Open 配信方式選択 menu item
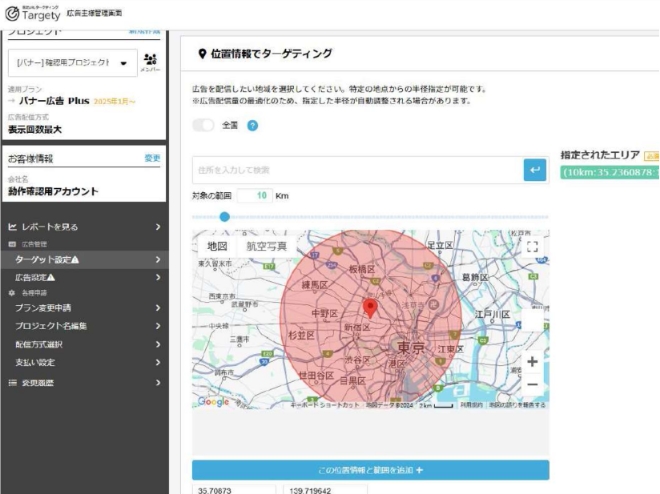The height and width of the screenshot is (494, 660). point(84,344)
